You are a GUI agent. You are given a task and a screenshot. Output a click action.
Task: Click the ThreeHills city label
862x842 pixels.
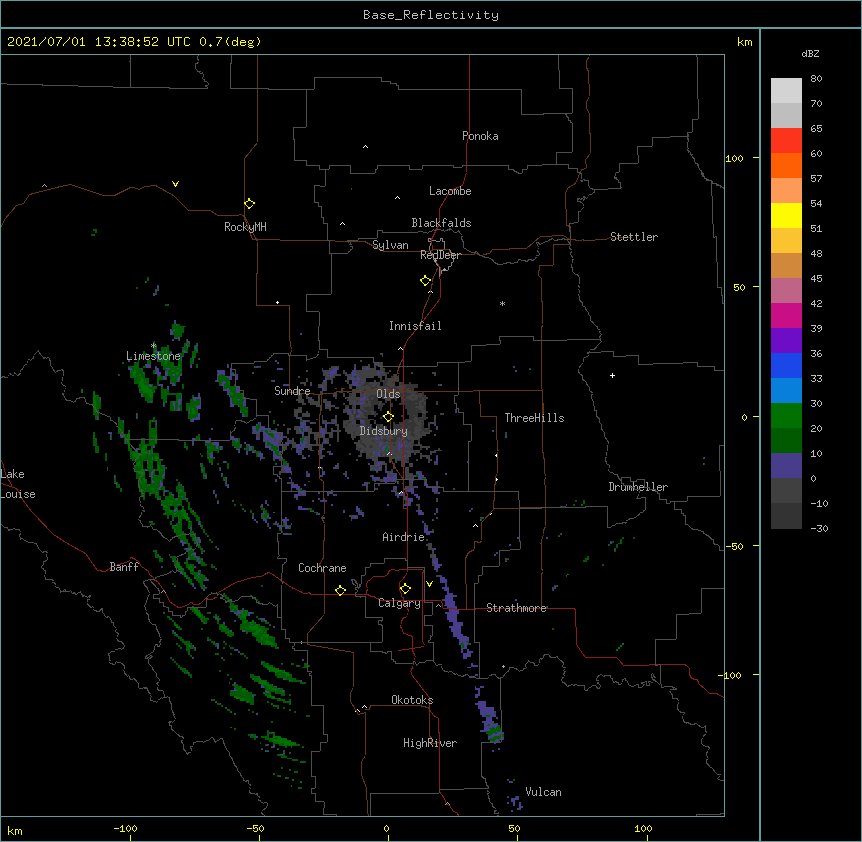click(x=534, y=418)
